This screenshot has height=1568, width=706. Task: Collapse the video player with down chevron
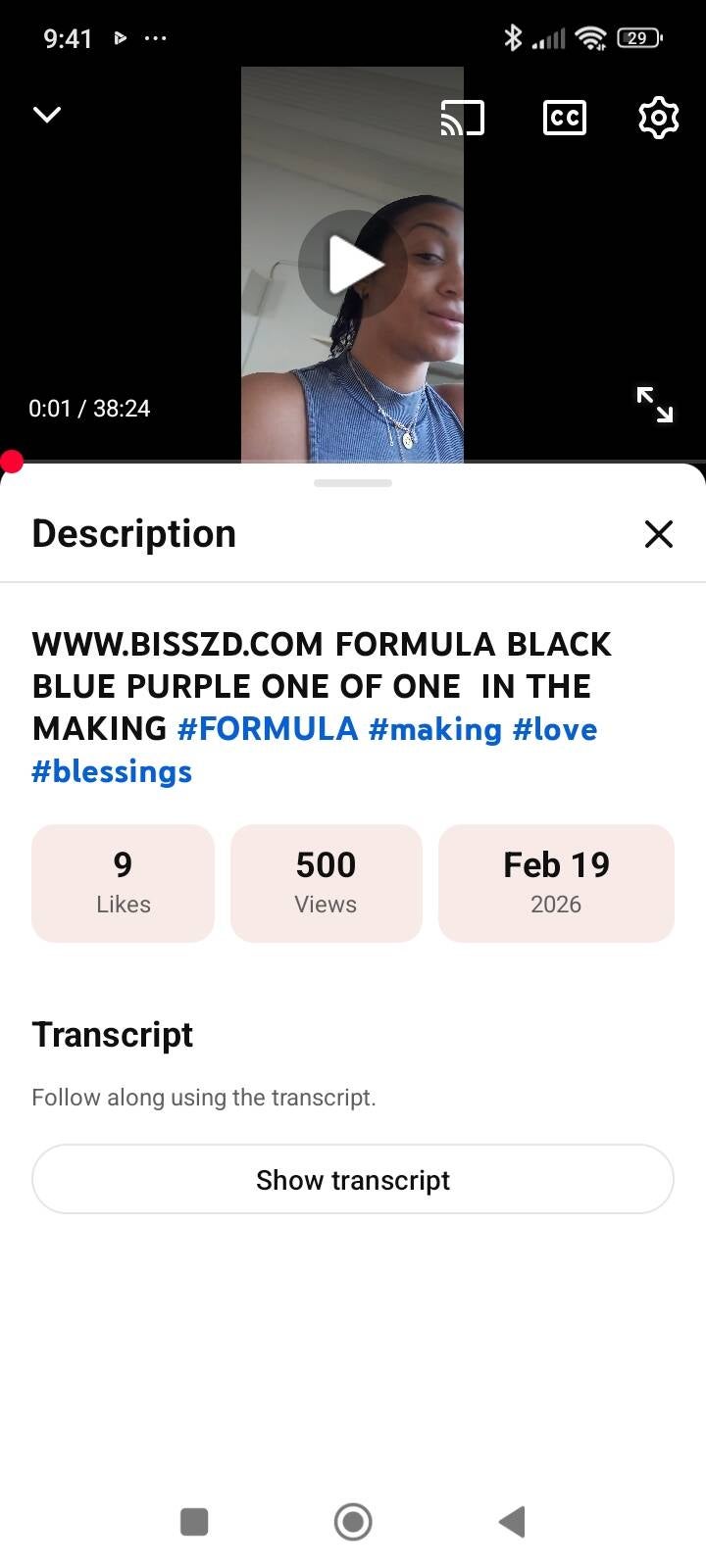(47, 116)
